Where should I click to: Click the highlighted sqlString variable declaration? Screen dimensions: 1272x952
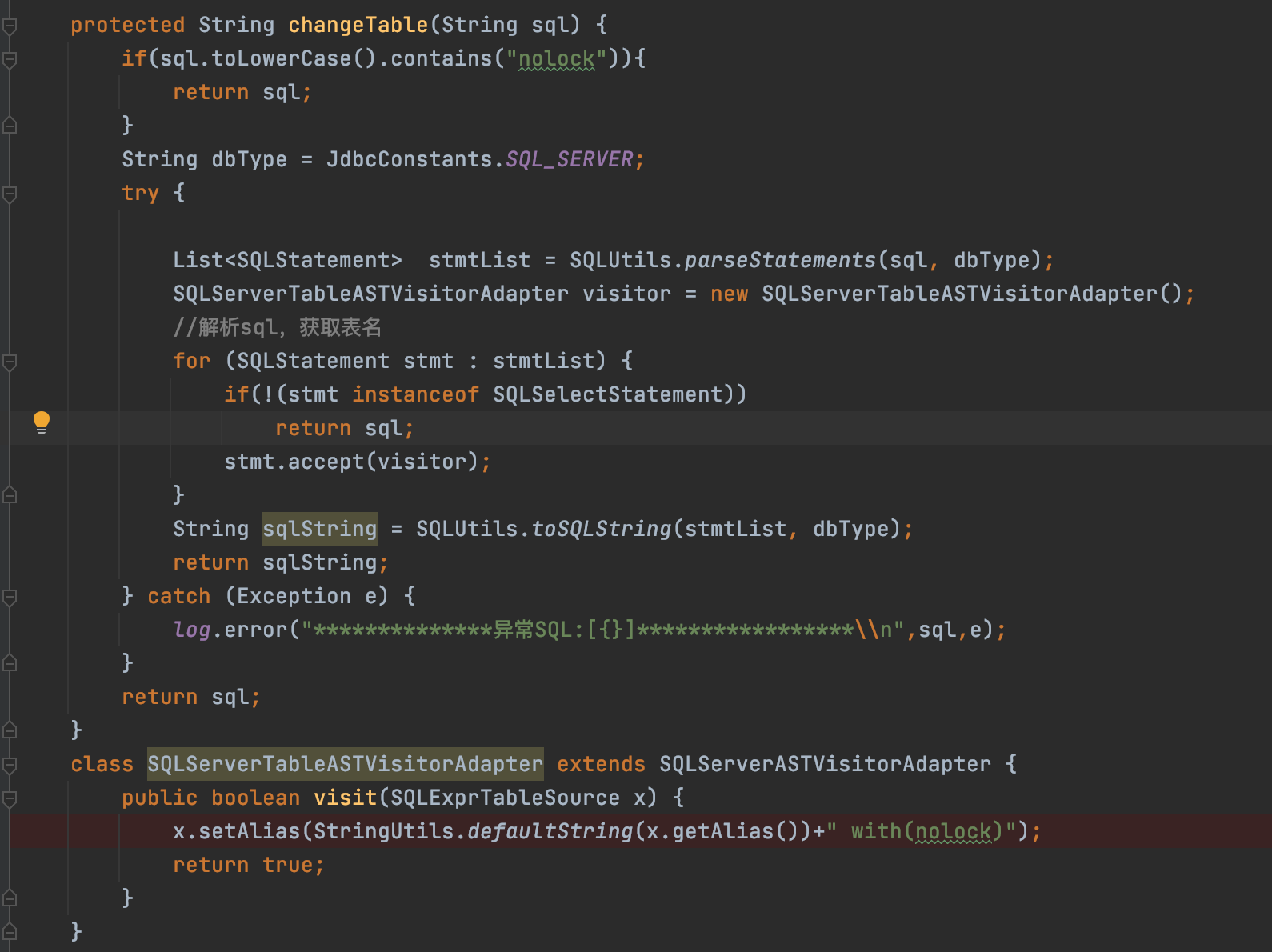point(319,529)
